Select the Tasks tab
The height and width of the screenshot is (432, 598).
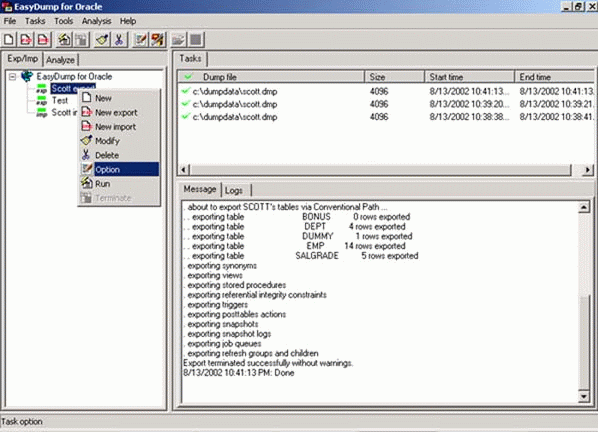pos(190,58)
